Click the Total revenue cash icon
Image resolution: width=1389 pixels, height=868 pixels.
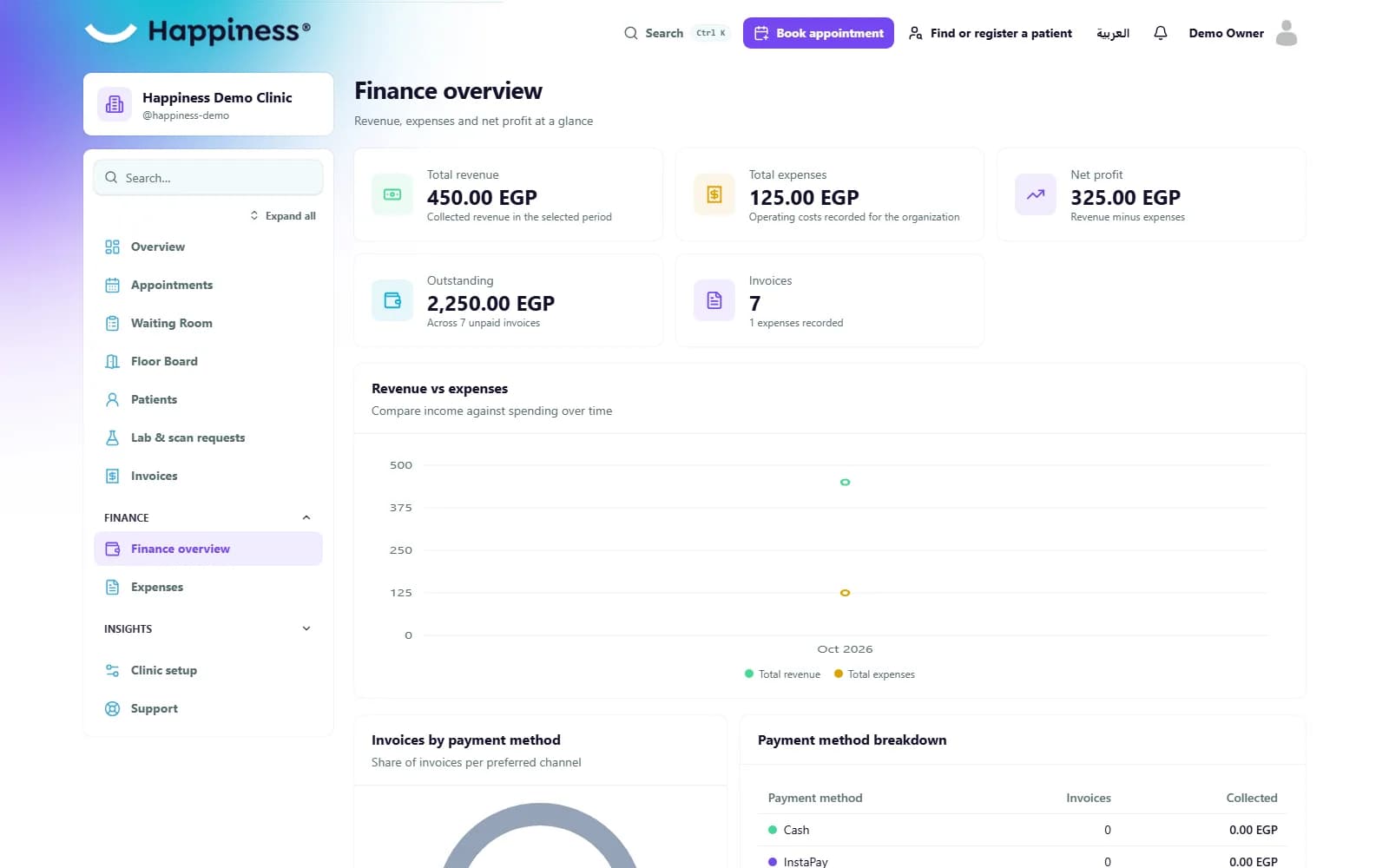pyautogui.click(x=392, y=194)
